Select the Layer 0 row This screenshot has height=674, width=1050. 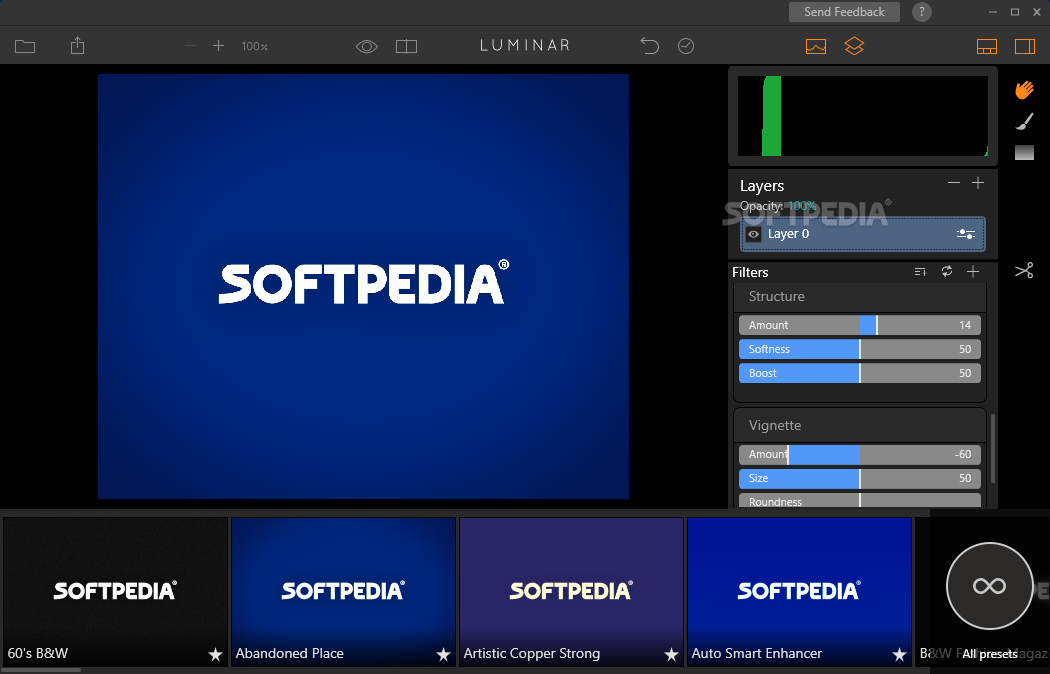click(x=862, y=234)
